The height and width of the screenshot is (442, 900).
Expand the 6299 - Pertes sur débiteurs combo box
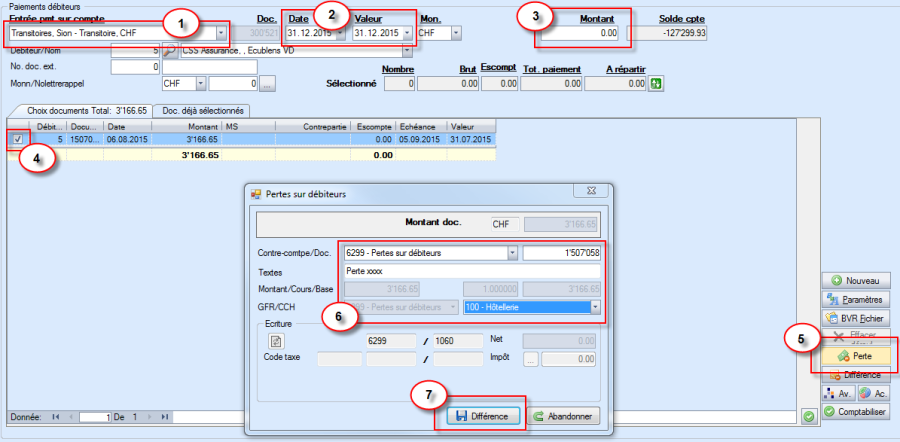pos(512,253)
